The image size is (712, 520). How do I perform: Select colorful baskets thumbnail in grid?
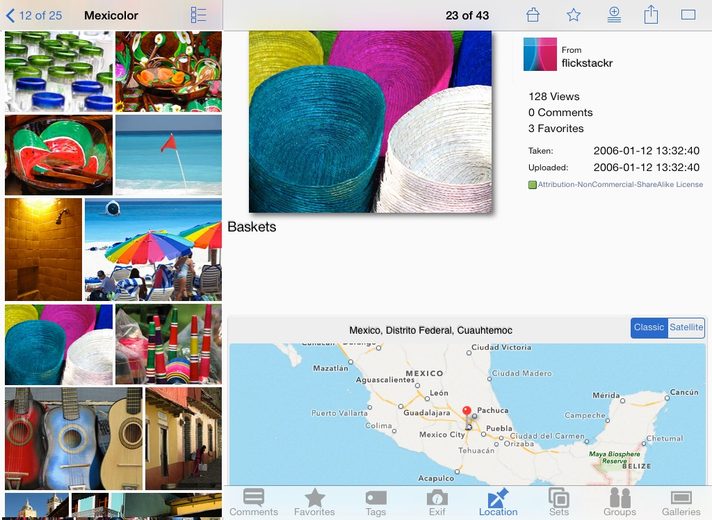tap(59, 344)
